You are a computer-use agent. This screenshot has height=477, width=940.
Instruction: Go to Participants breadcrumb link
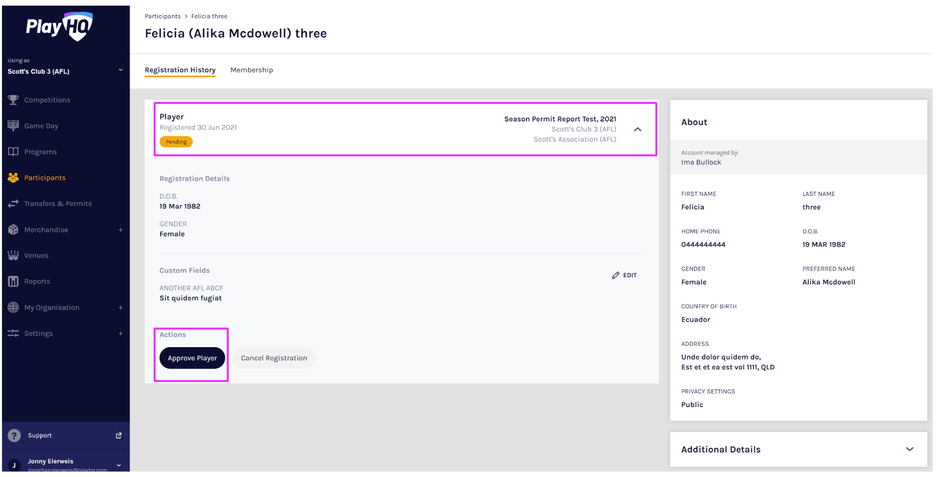point(162,16)
